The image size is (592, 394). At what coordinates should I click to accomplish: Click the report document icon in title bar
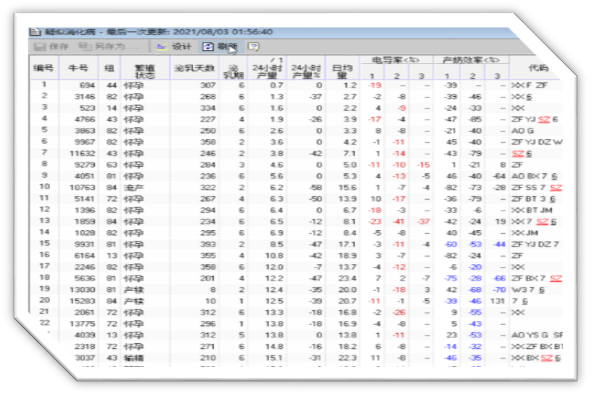(35, 32)
